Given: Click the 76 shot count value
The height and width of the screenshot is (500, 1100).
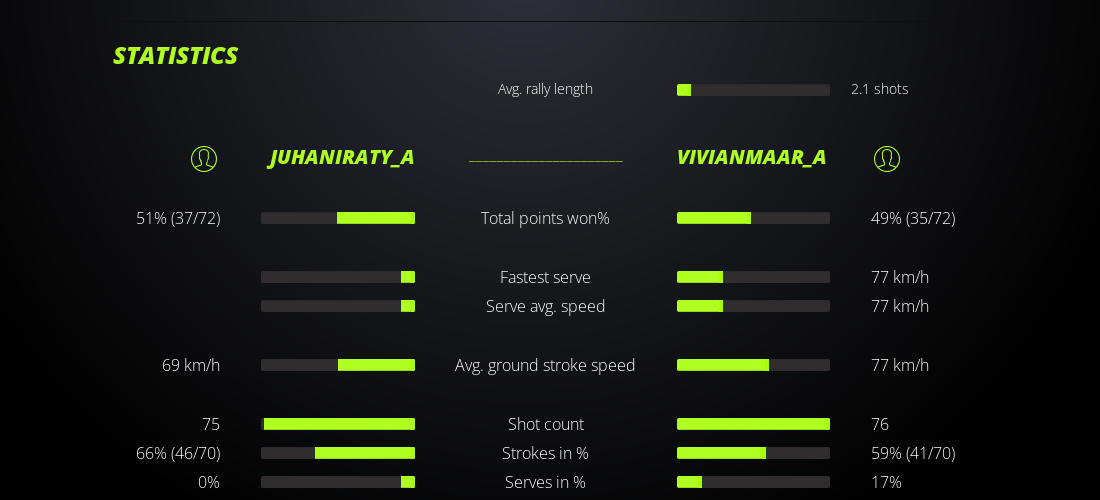Looking at the screenshot, I should (880, 424).
